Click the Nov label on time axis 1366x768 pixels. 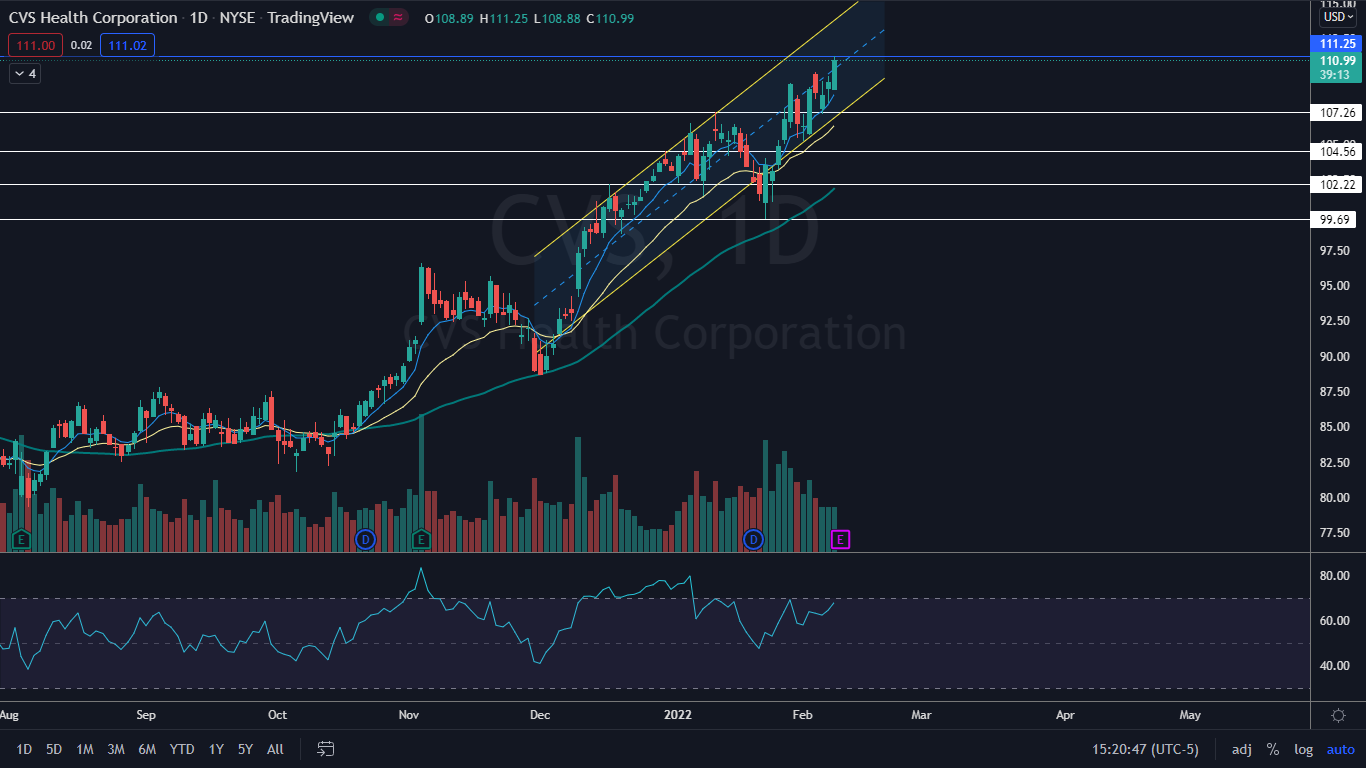pyautogui.click(x=408, y=715)
